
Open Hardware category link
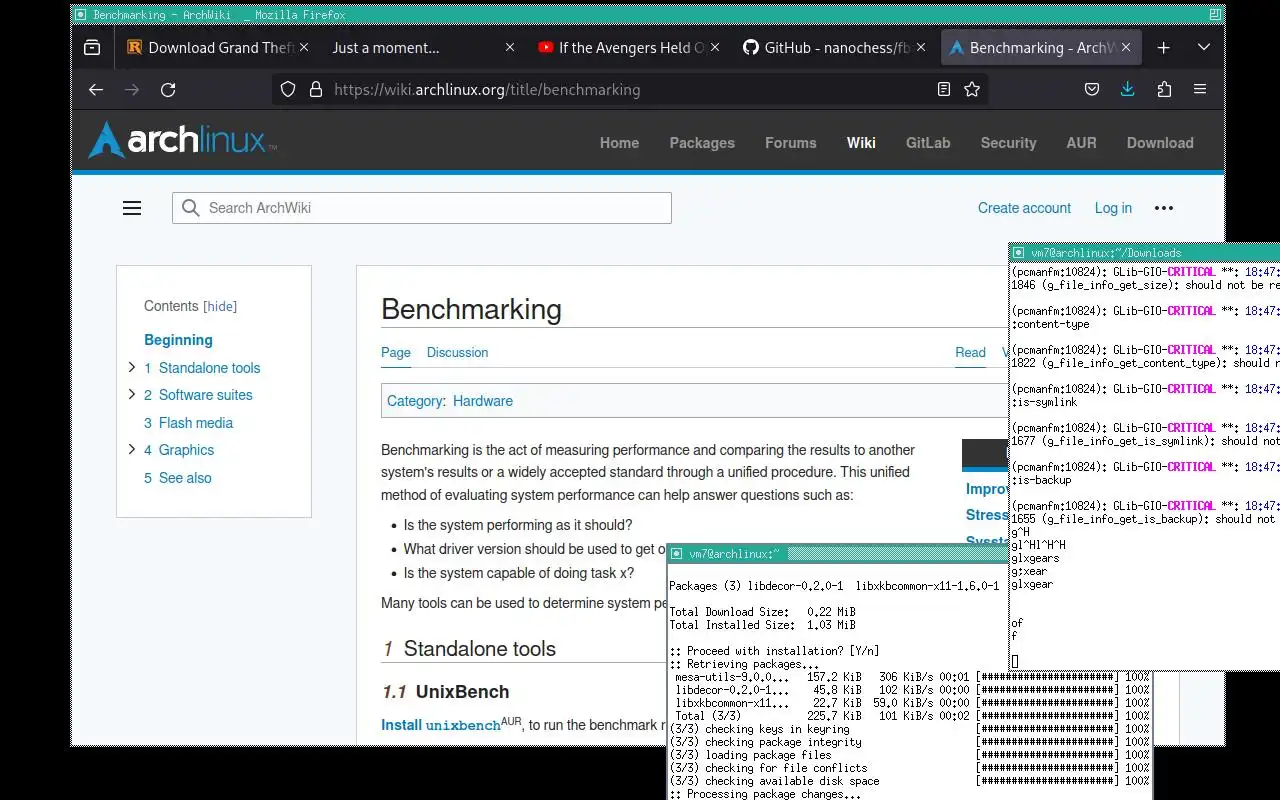483,401
